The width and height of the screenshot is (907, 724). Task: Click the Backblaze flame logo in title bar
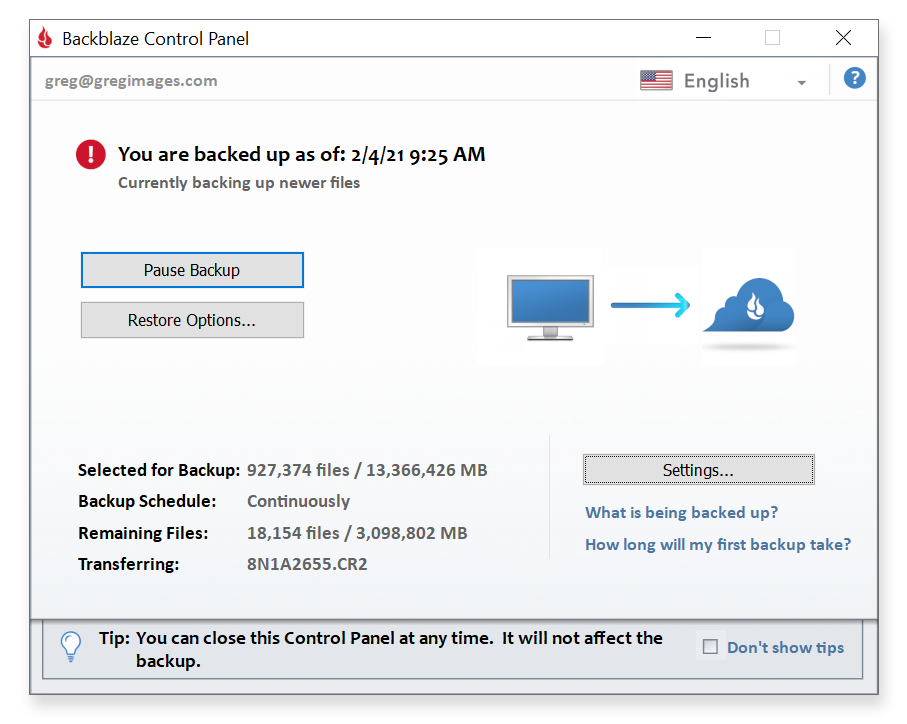point(45,38)
